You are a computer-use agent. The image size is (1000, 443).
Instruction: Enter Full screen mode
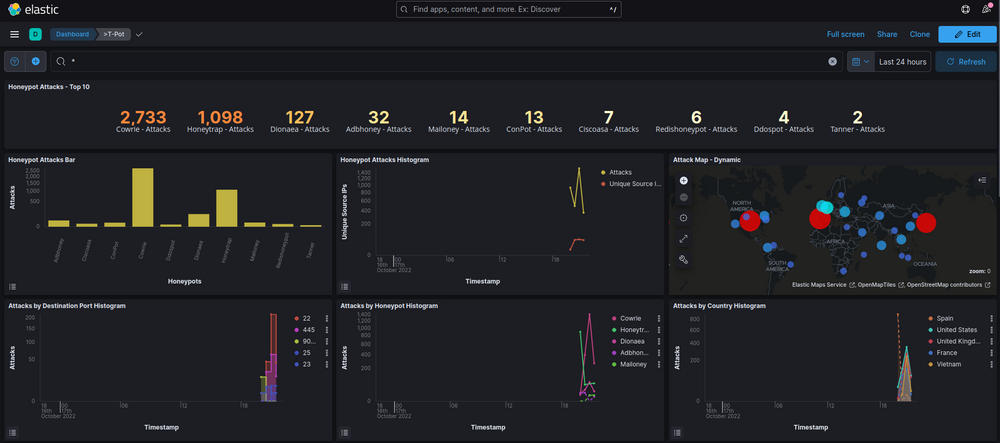(x=846, y=34)
